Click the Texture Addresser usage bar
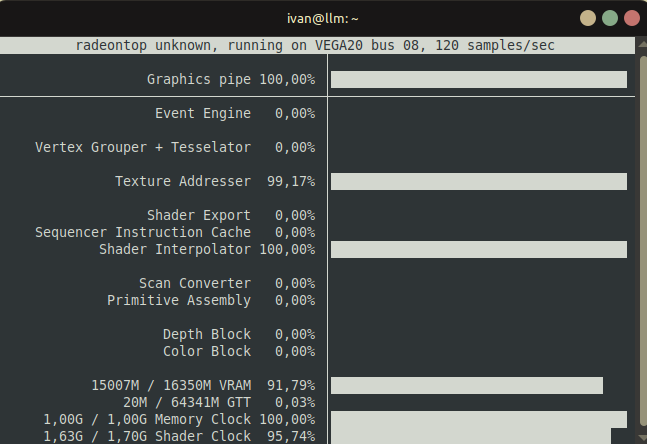This screenshot has height=444, width=647. [479, 182]
